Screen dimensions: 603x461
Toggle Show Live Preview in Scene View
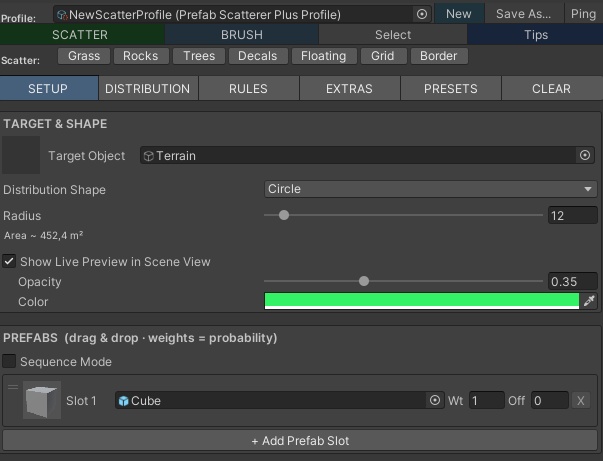[9, 261]
